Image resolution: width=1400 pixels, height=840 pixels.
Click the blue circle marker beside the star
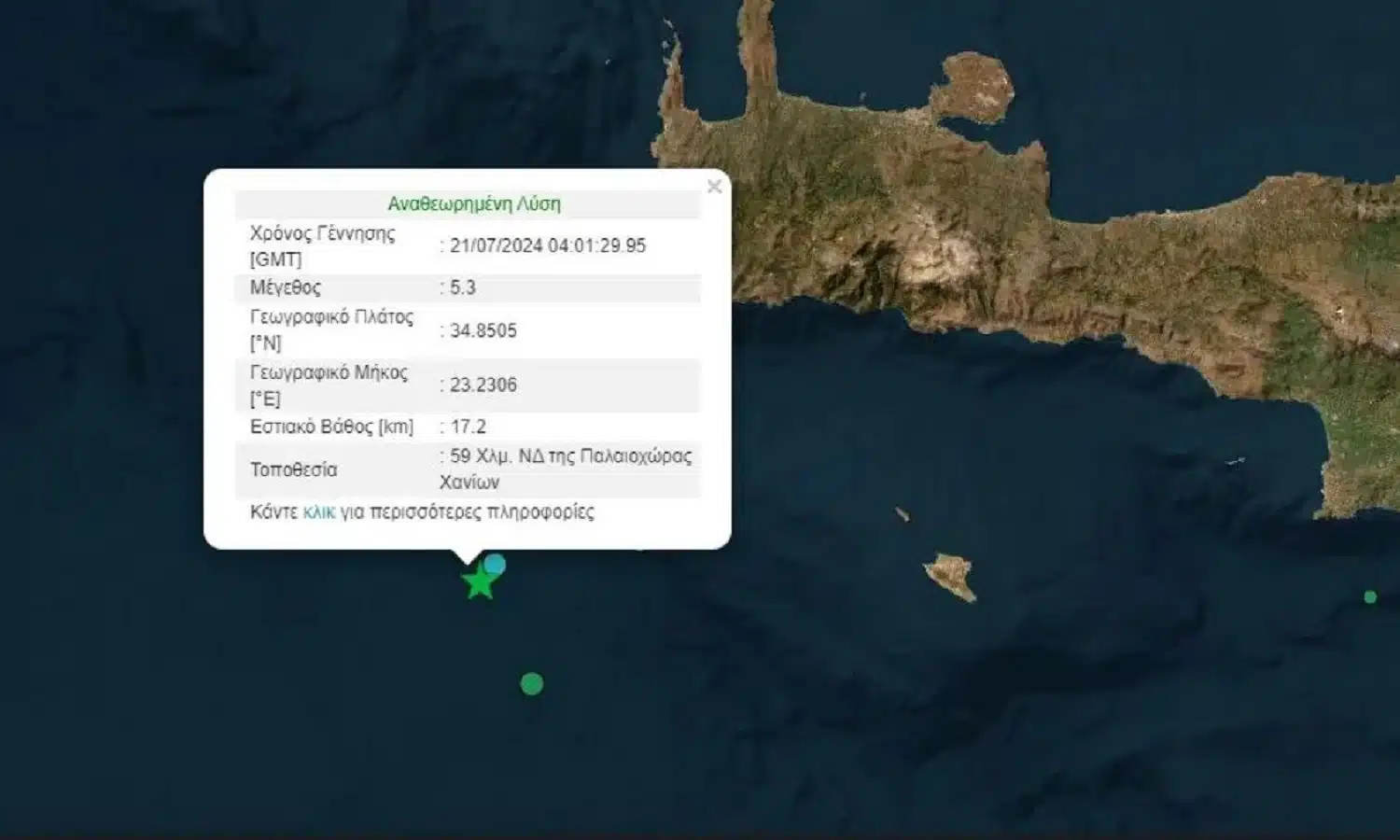click(x=495, y=564)
